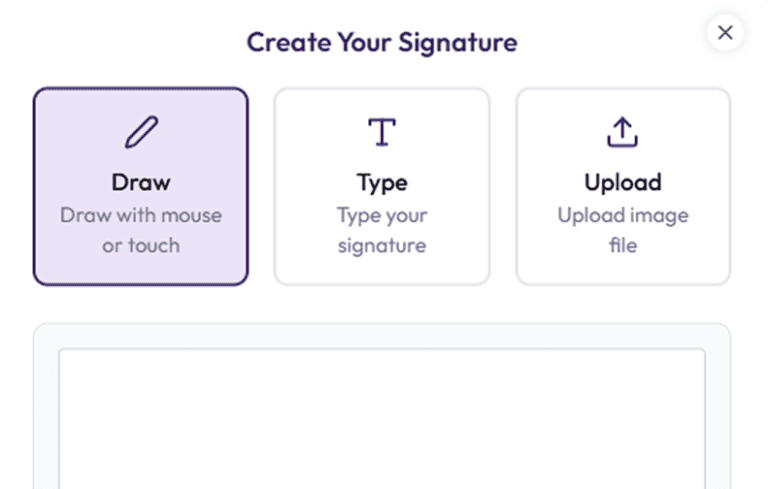768x489 pixels.
Task: Click 'Upload image file' description
Action: pos(623,230)
